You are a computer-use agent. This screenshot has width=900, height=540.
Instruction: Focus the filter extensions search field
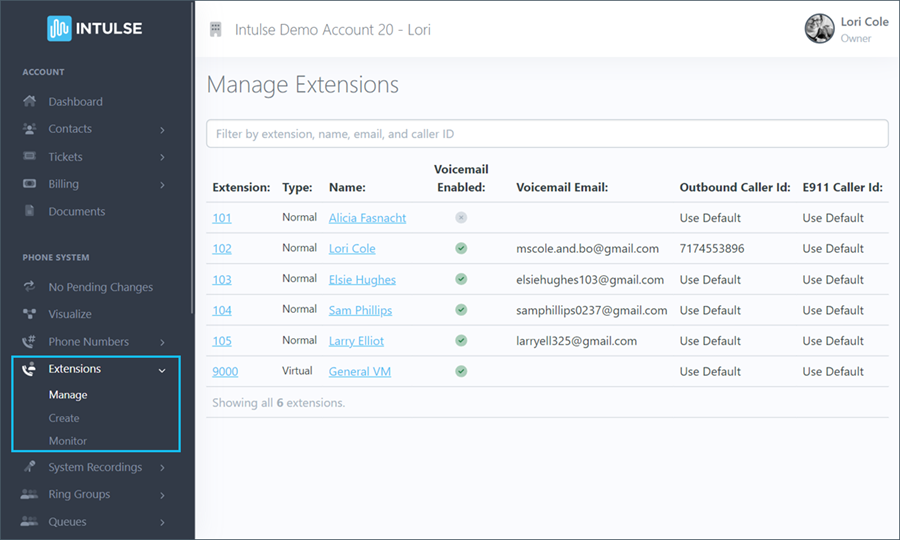point(547,134)
